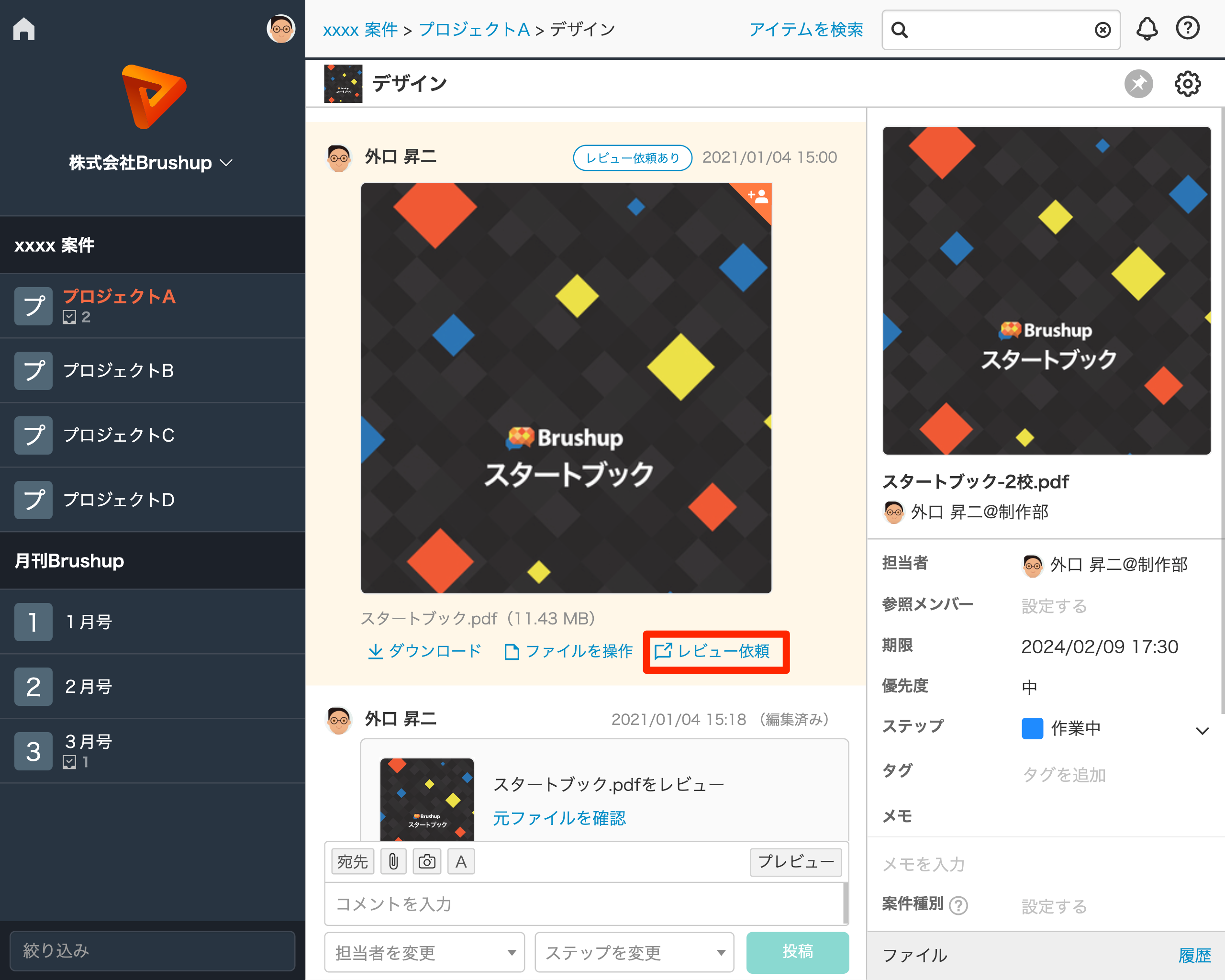Screen dimensions: 1225x980
Task: Attach a file with the paperclip icon
Action: pyautogui.click(x=393, y=861)
